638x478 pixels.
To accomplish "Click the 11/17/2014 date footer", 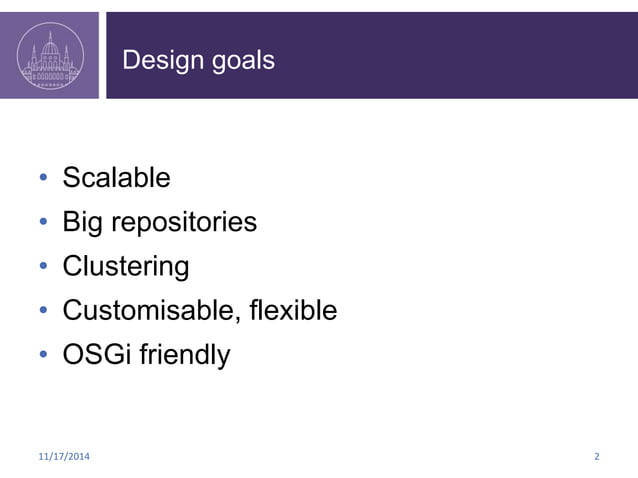I will 64,456.
